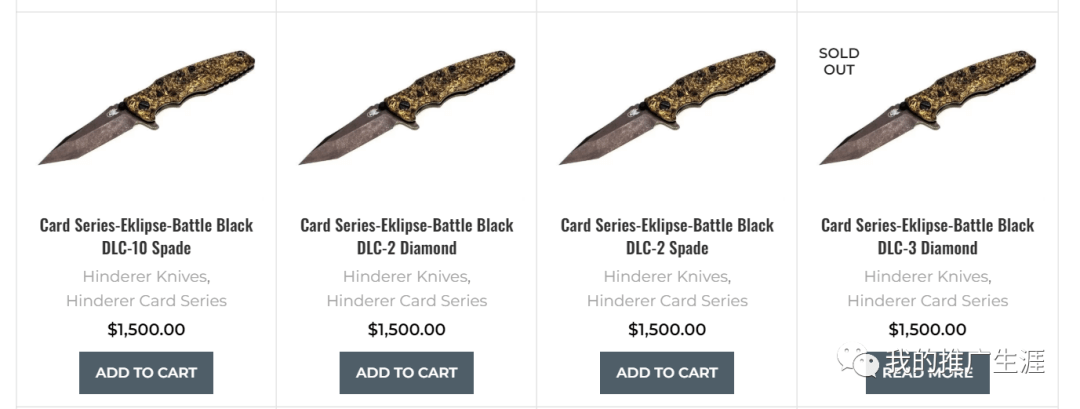
Task: Open Card Series-Eklipse DLC-2 Spade title link
Action: [667, 236]
